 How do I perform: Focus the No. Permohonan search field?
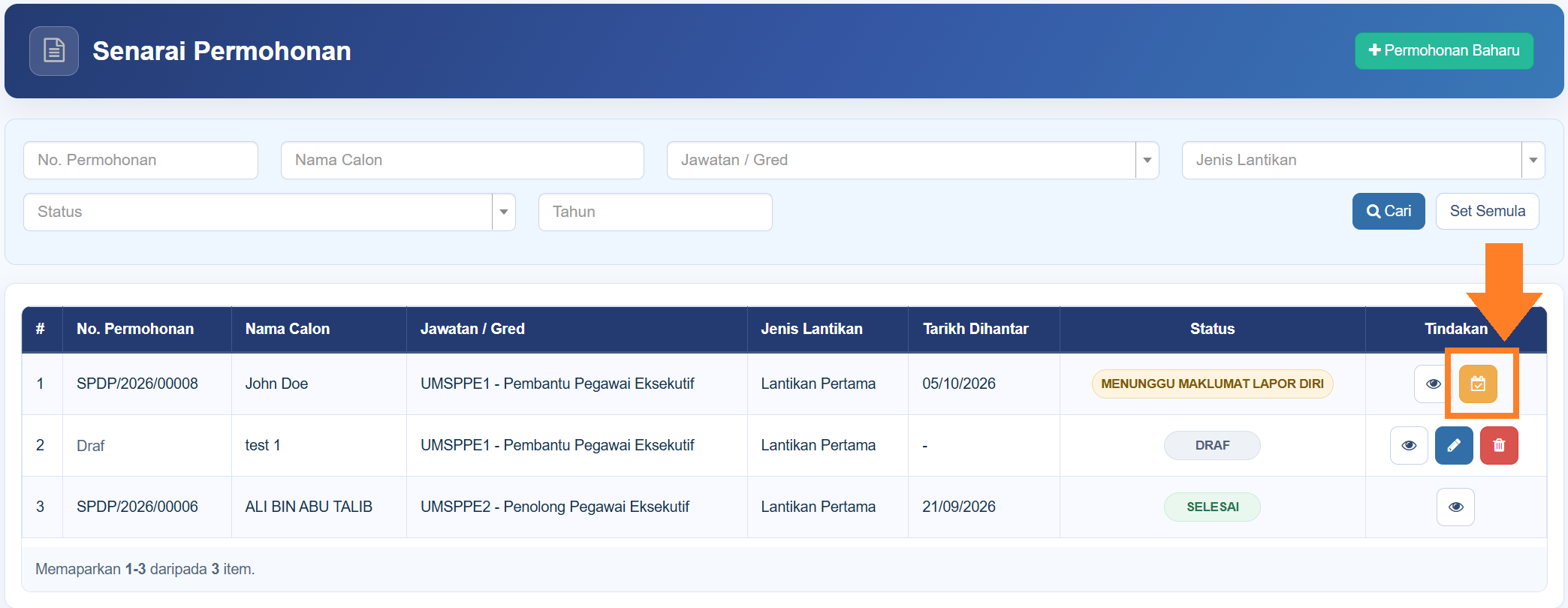point(140,160)
